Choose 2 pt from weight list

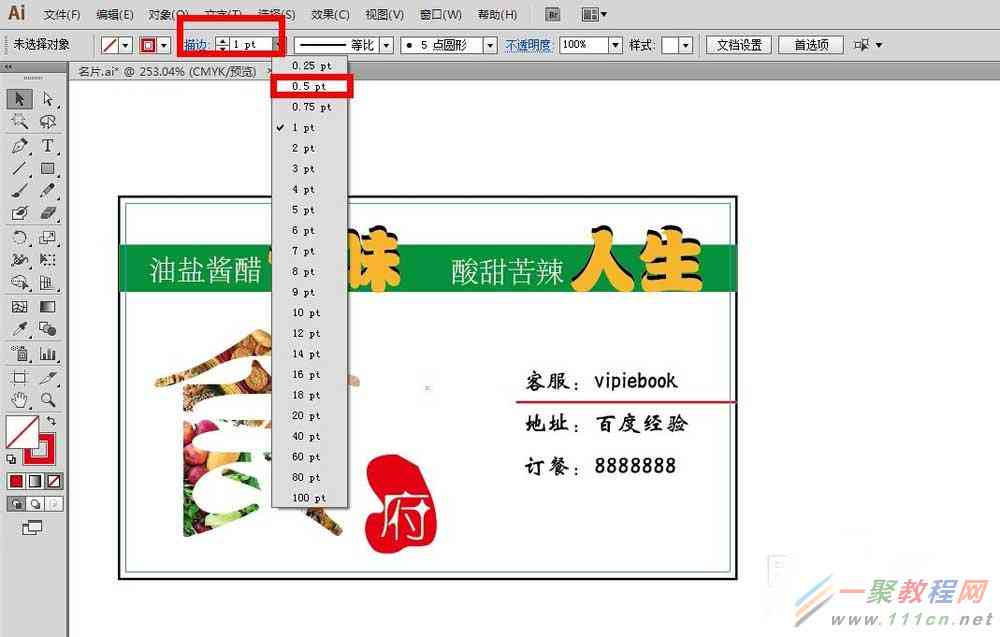click(x=311, y=148)
